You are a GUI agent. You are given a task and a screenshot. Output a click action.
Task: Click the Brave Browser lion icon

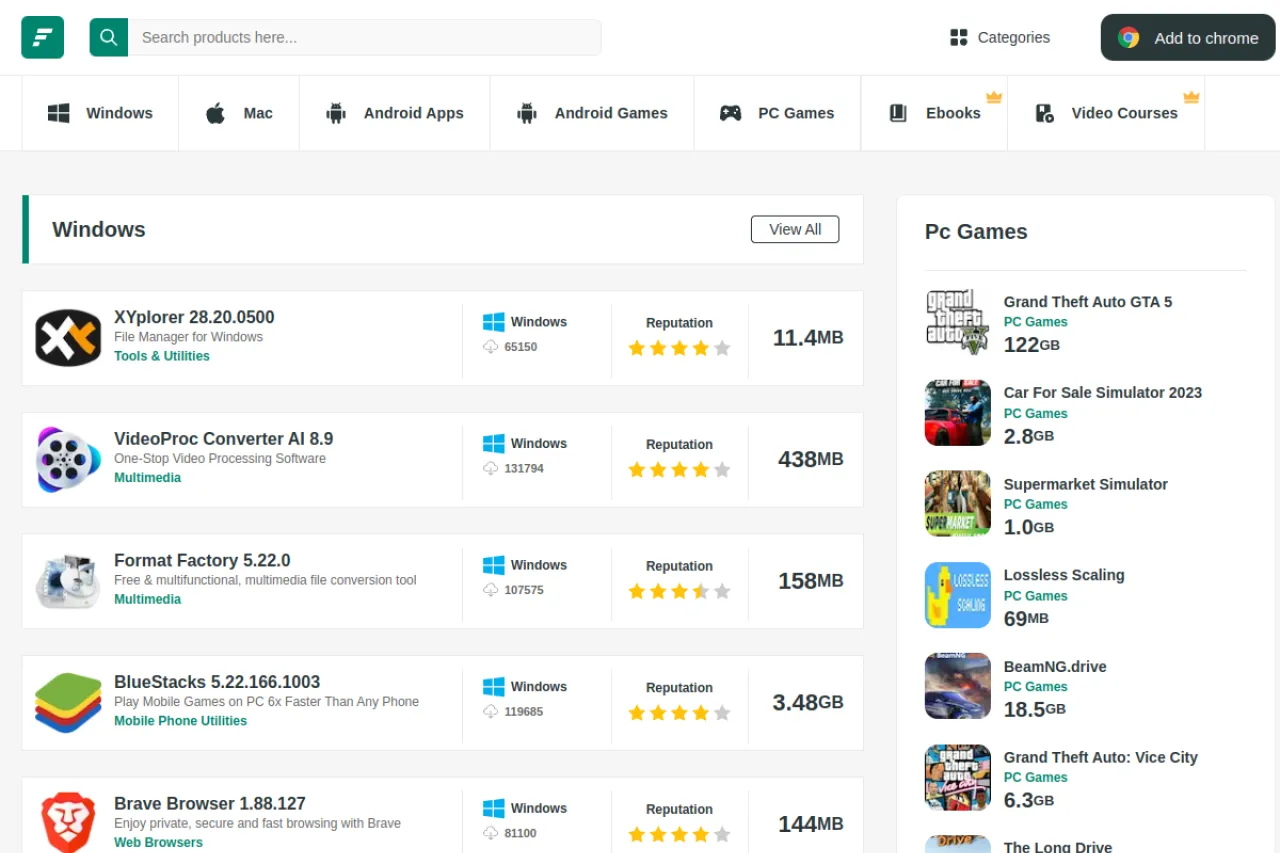click(x=68, y=822)
